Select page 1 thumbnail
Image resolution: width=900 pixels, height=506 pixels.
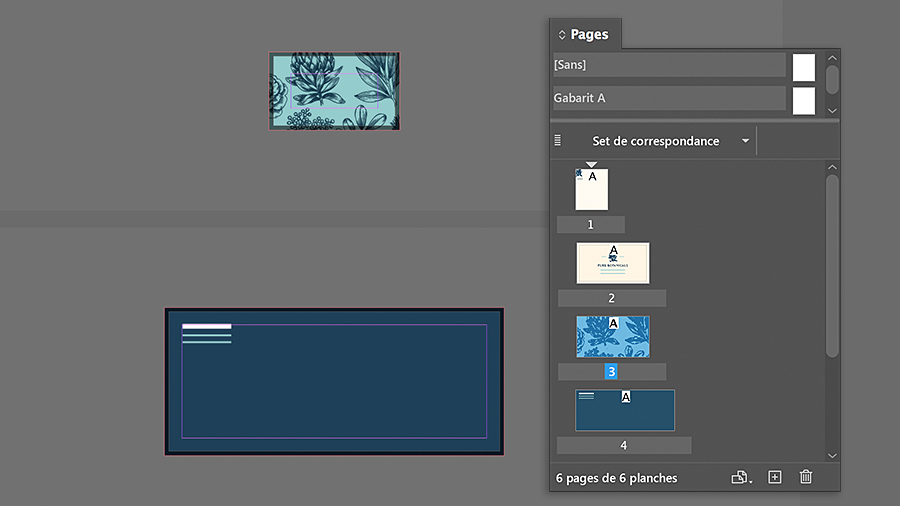coord(591,189)
